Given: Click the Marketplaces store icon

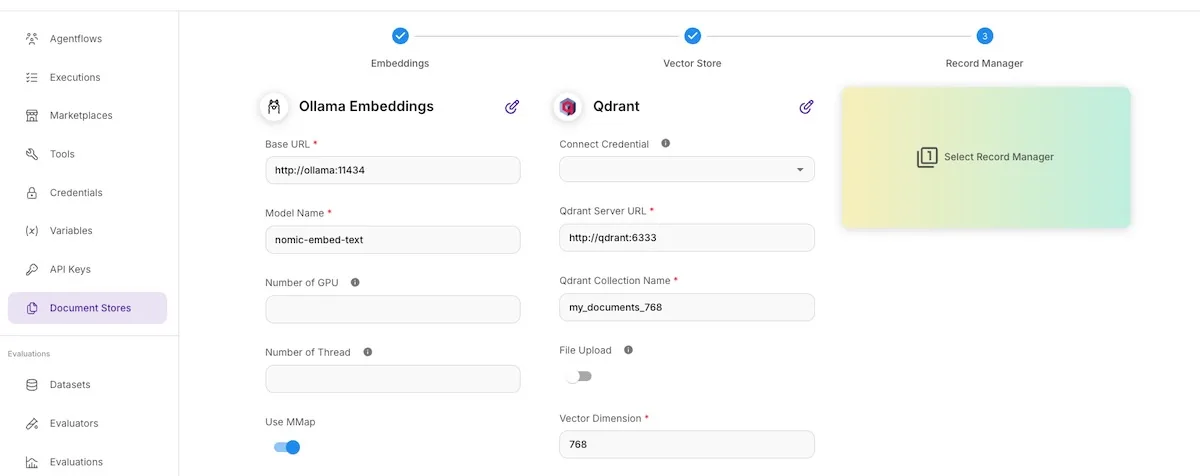Looking at the screenshot, I should [x=31, y=116].
